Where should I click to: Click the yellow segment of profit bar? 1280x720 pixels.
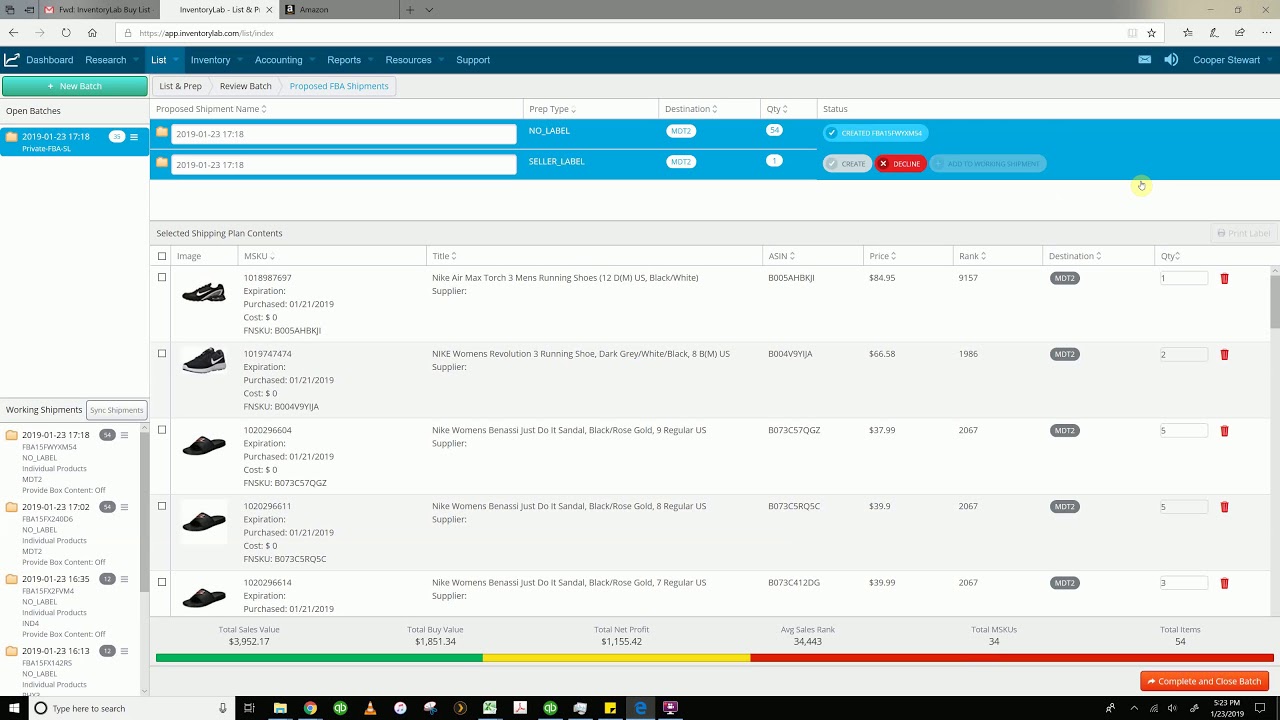coord(616,658)
